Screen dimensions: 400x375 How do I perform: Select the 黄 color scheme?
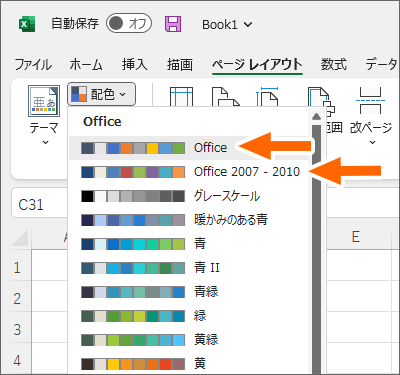(190, 363)
